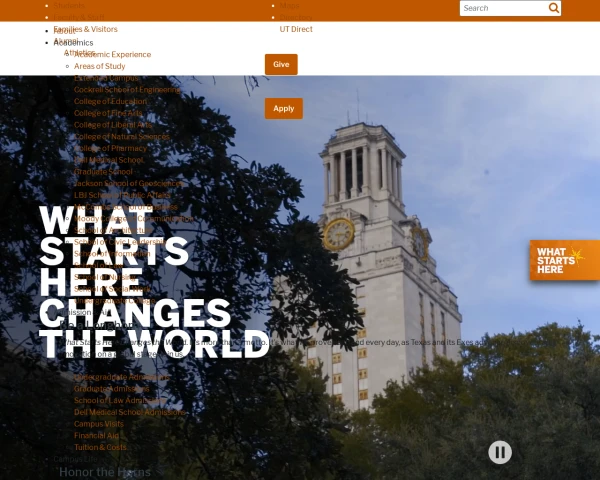The width and height of the screenshot is (600, 480).
Task: Visit School of Information link
Action: coord(112,254)
